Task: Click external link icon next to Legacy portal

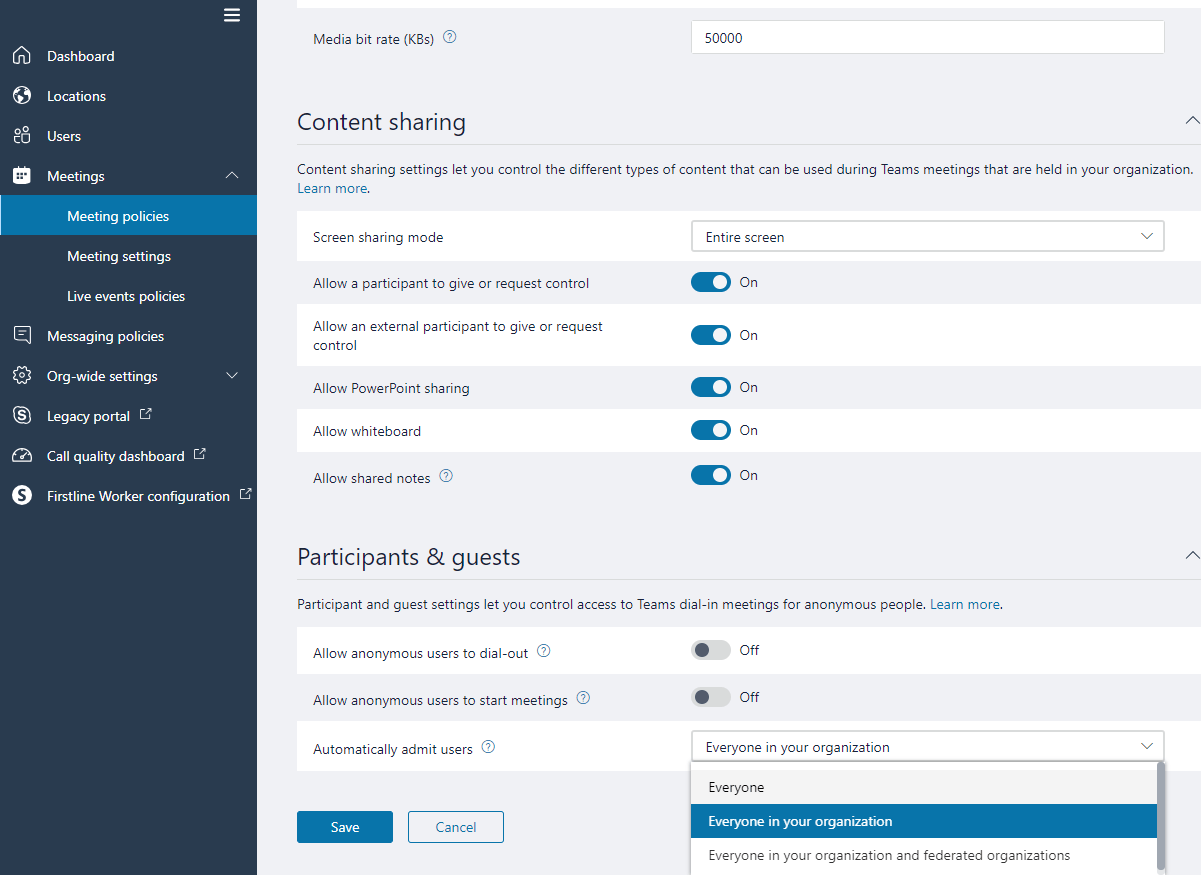Action: coord(145,414)
